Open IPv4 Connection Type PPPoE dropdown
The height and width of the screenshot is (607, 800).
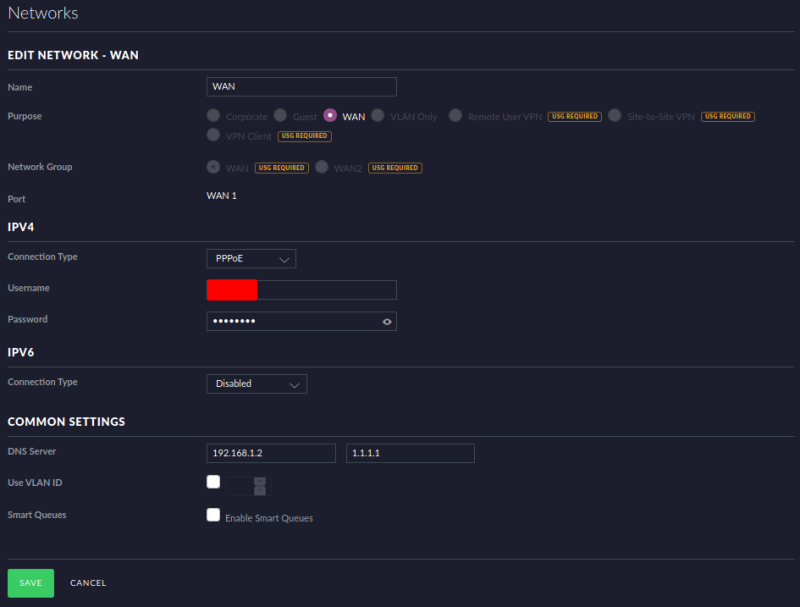[x=251, y=259]
